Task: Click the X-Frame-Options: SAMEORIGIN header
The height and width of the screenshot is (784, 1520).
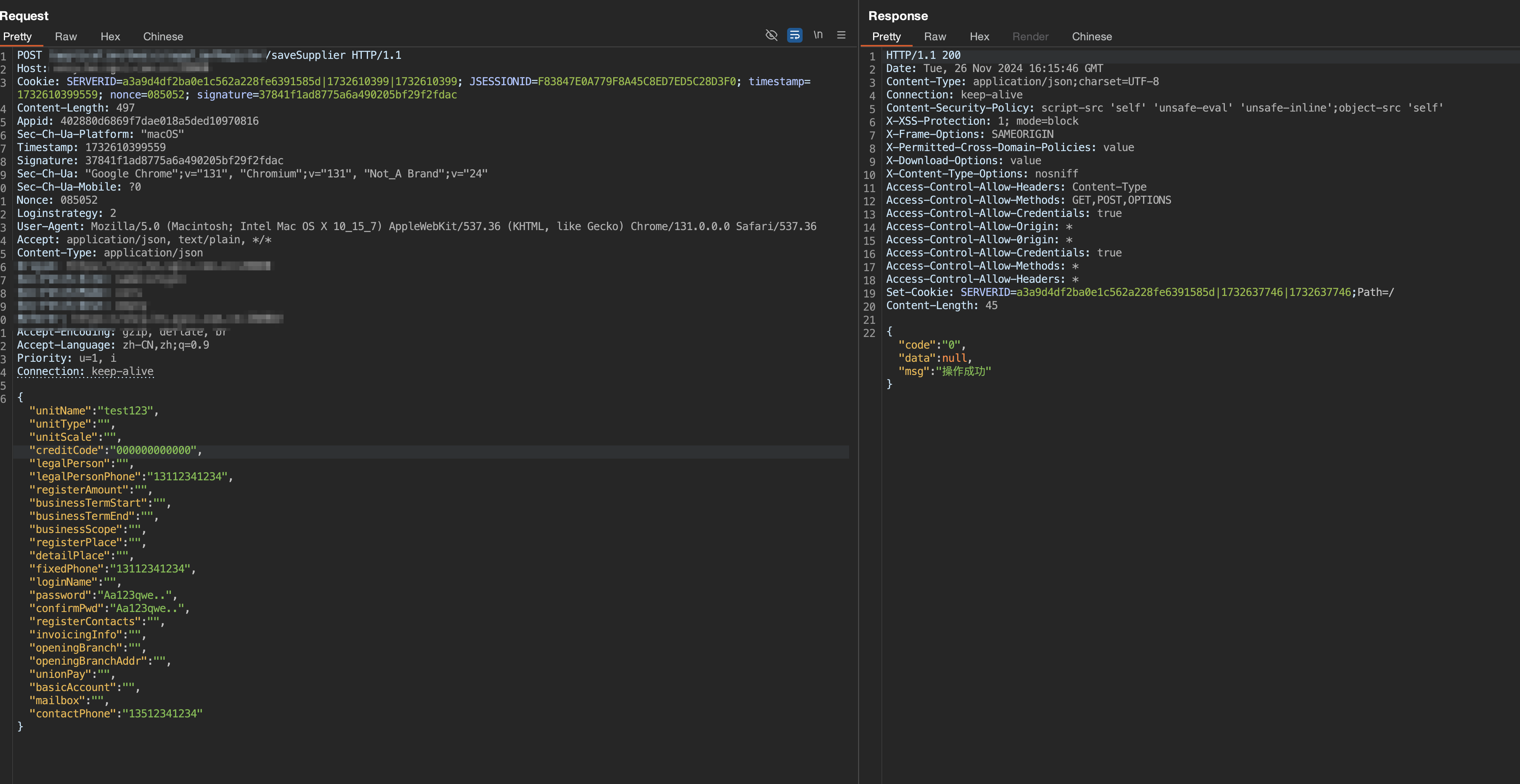Action: coord(970,134)
